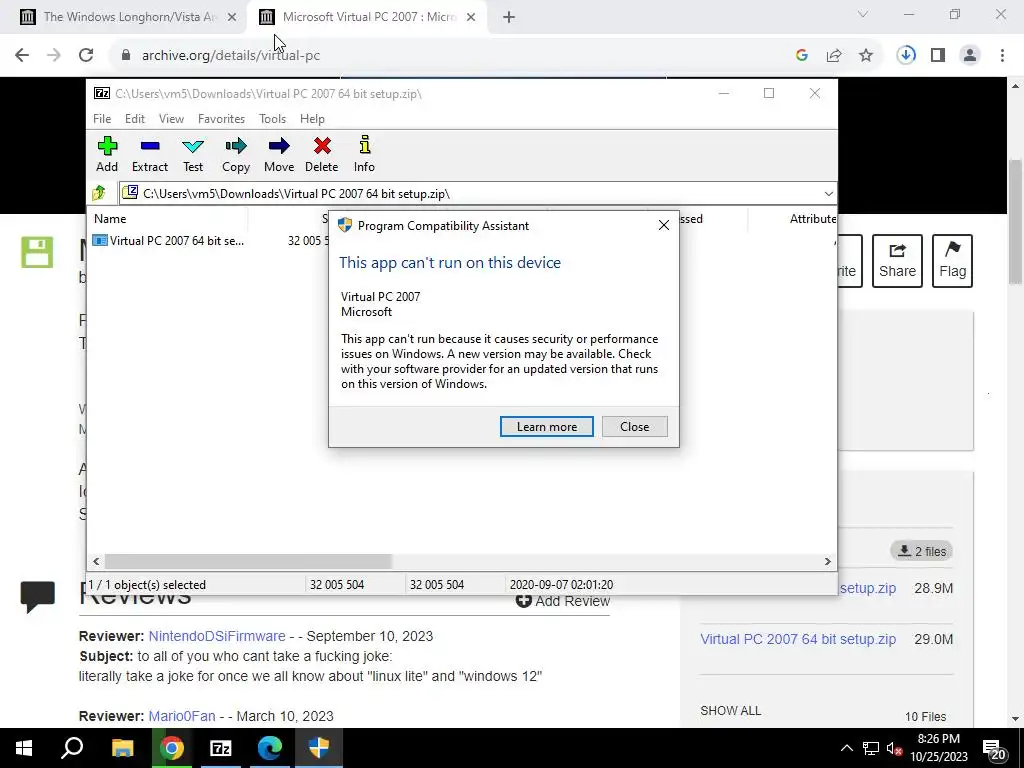Click the network tray icon
The width and height of the screenshot is (1024, 768).
click(x=871, y=748)
